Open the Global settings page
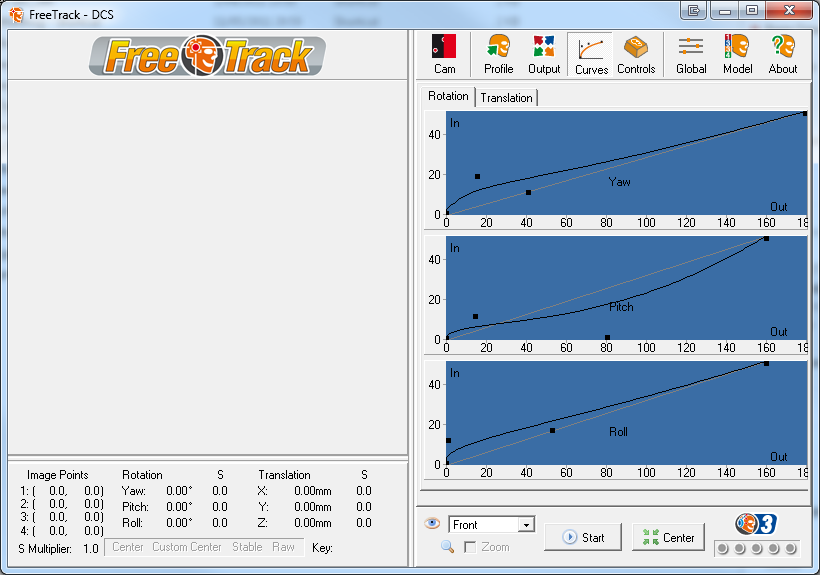 (x=691, y=54)
